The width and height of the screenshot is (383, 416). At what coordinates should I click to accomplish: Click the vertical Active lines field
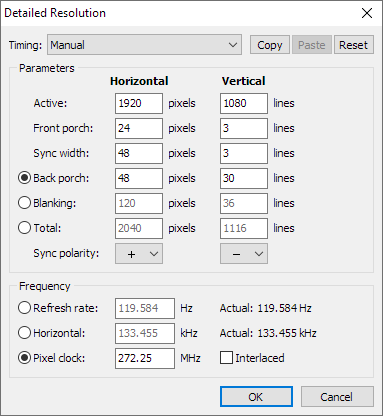tap(244, 103)
